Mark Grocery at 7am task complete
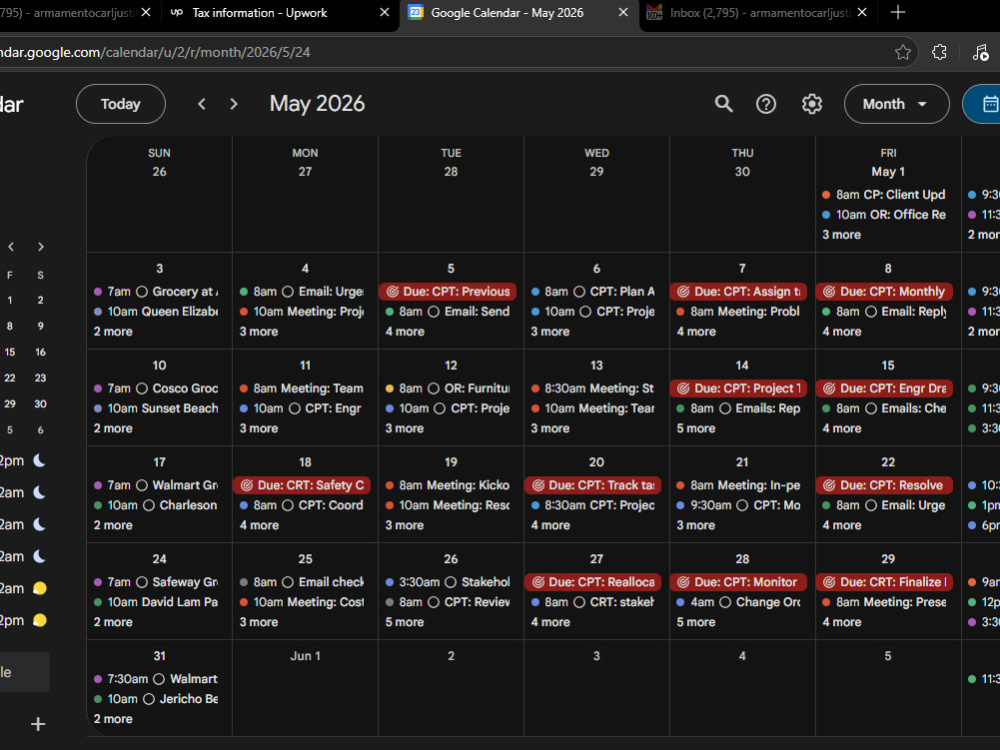 [x=142, y=291]
